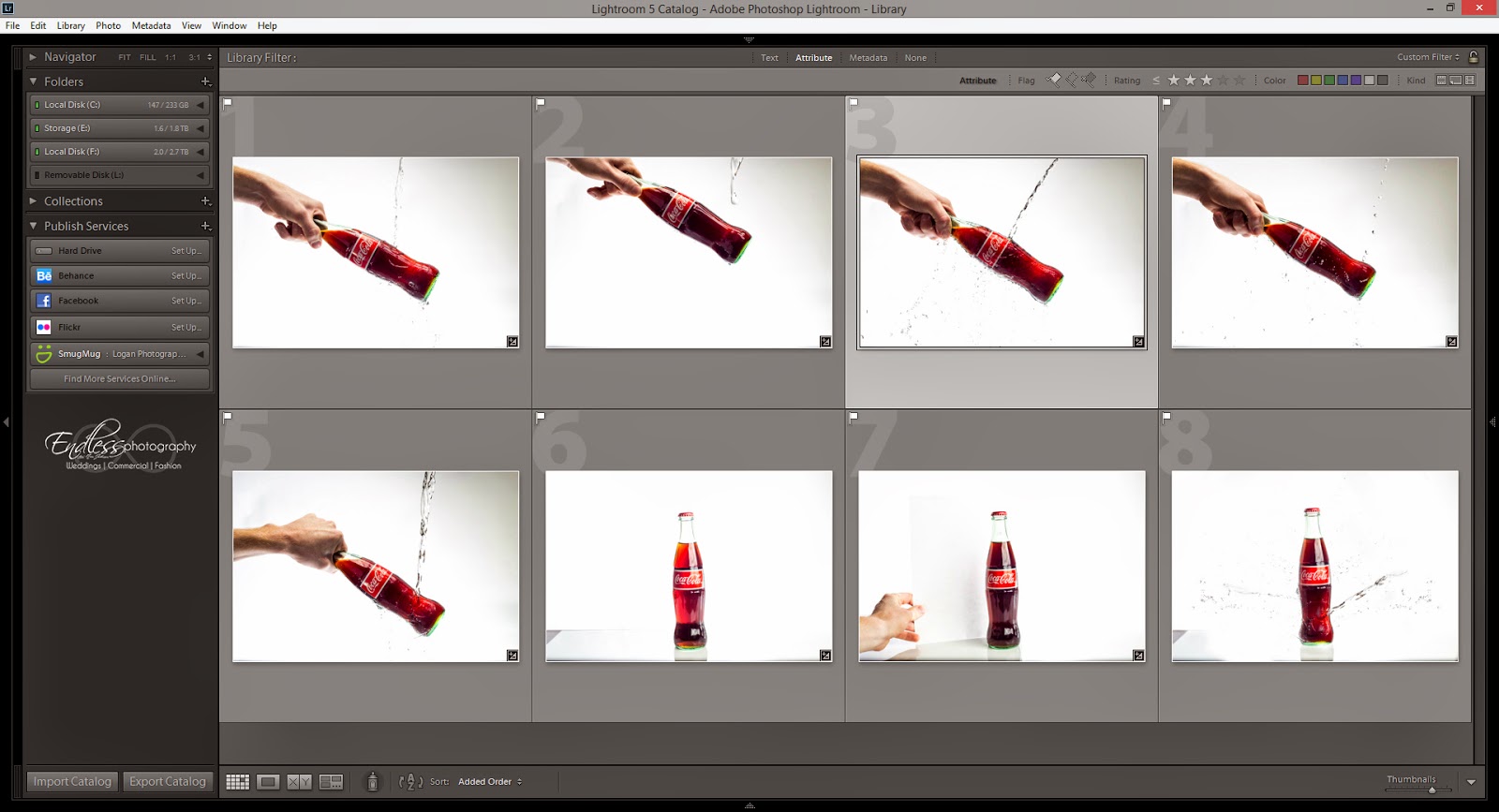The width and height of the screenshot is (1499, 812).
Task: Click Find More Services Online
Action: point(119,379)
